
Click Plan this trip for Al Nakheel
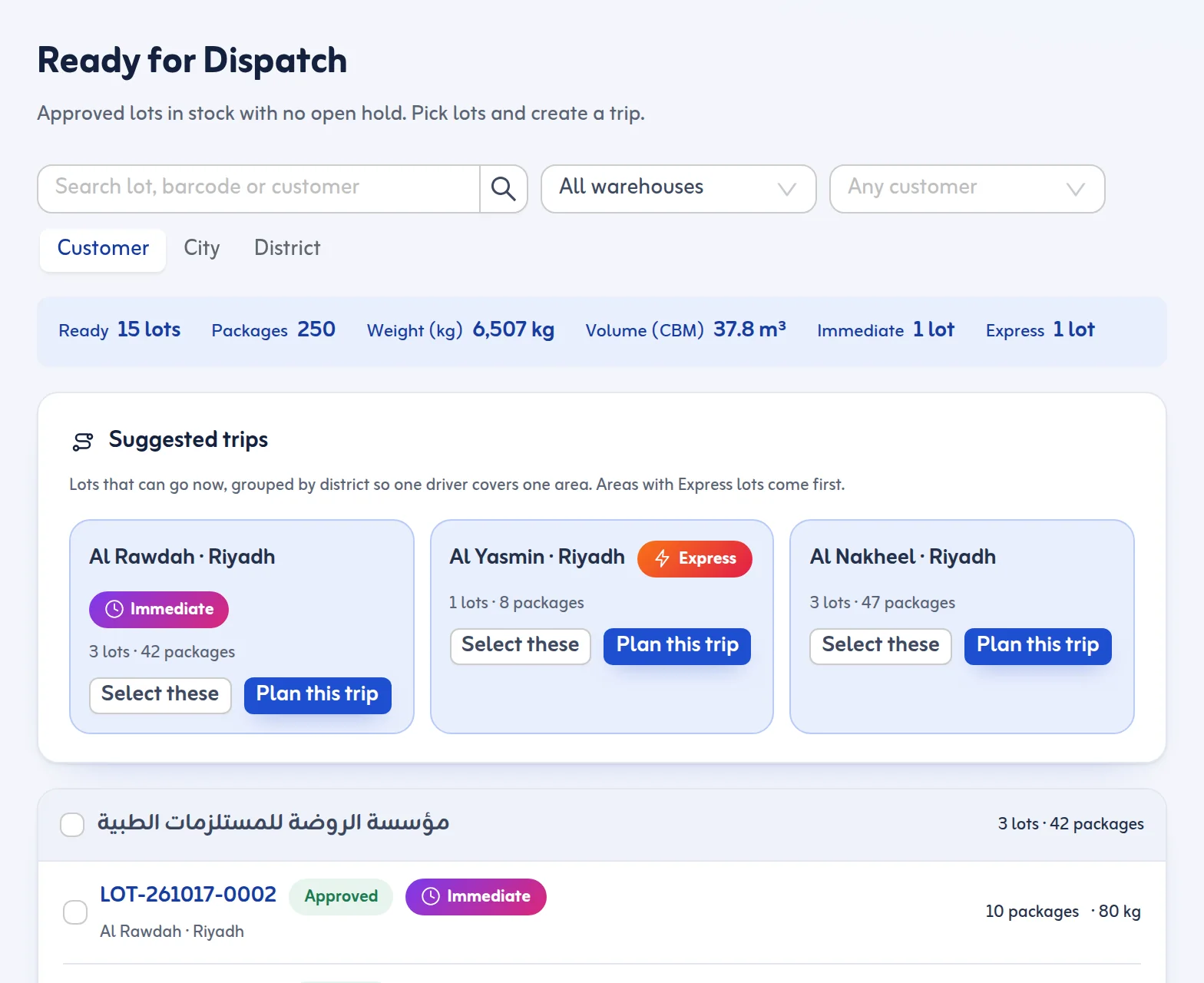(x=1038, y=646)
